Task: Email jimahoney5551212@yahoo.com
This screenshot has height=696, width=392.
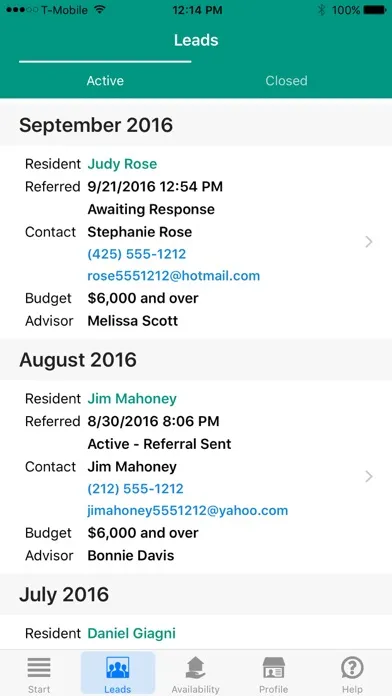Action: pyautogui.click(x=187, y=511)
